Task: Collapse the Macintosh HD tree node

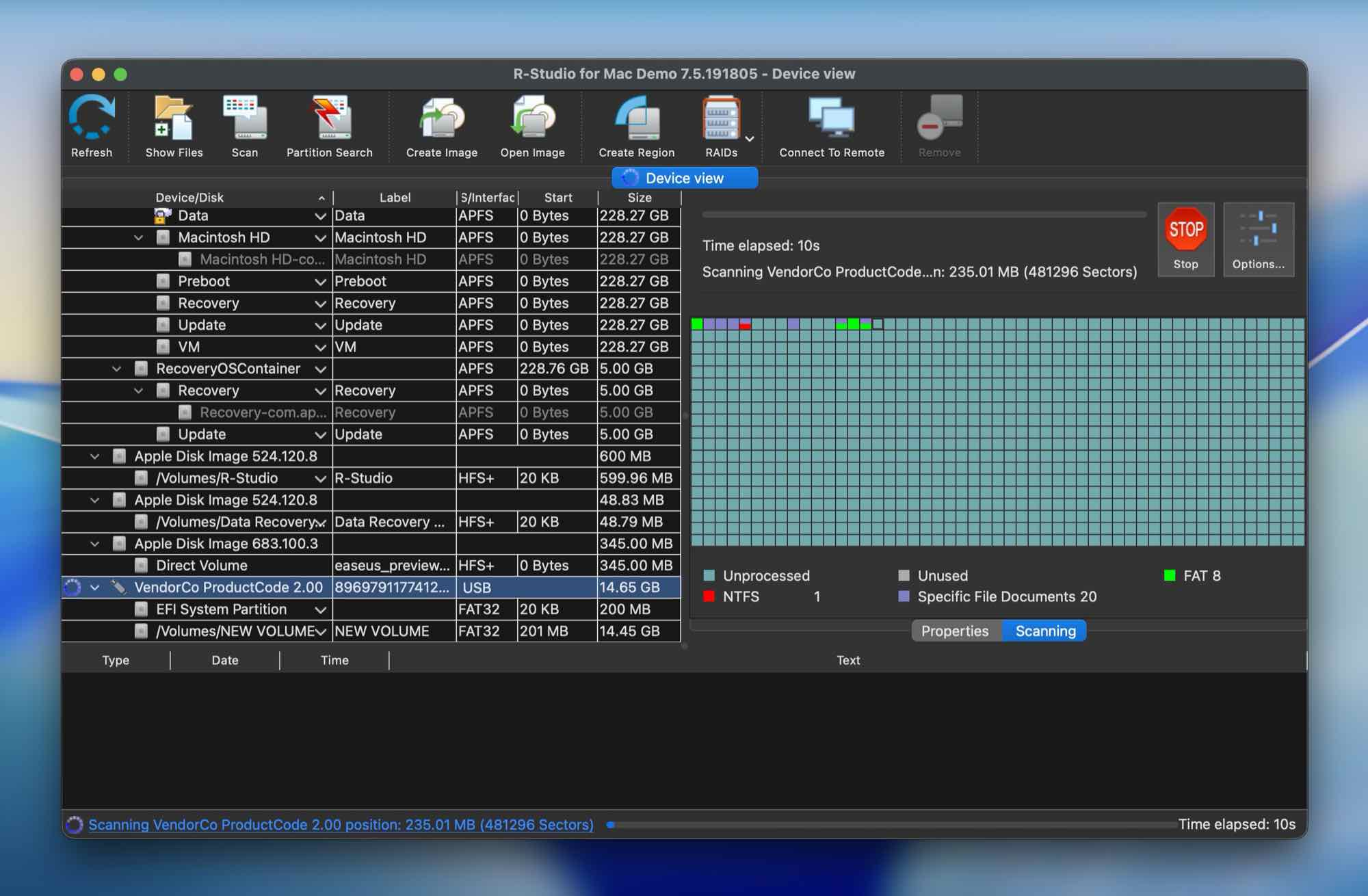Action: pos(139,237)
